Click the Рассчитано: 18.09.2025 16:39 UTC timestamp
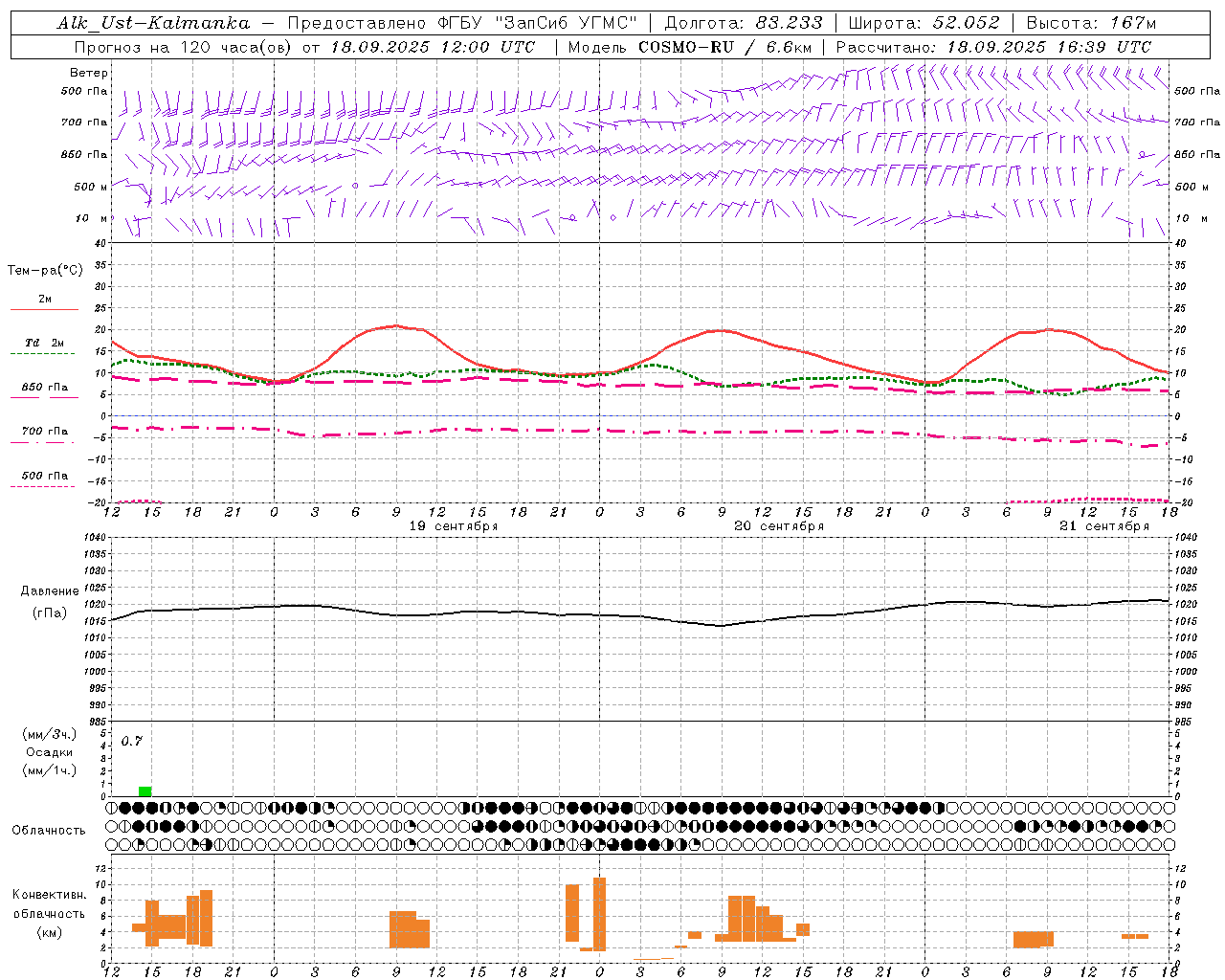Image resolution: width=1225 pixels, height=980 pixels. point(993,47)
